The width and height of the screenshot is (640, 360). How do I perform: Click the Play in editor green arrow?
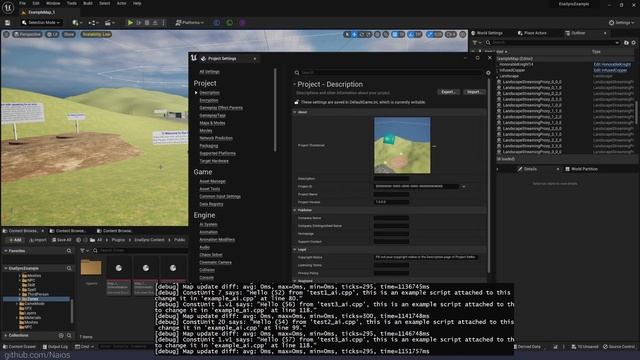[130, 22]
